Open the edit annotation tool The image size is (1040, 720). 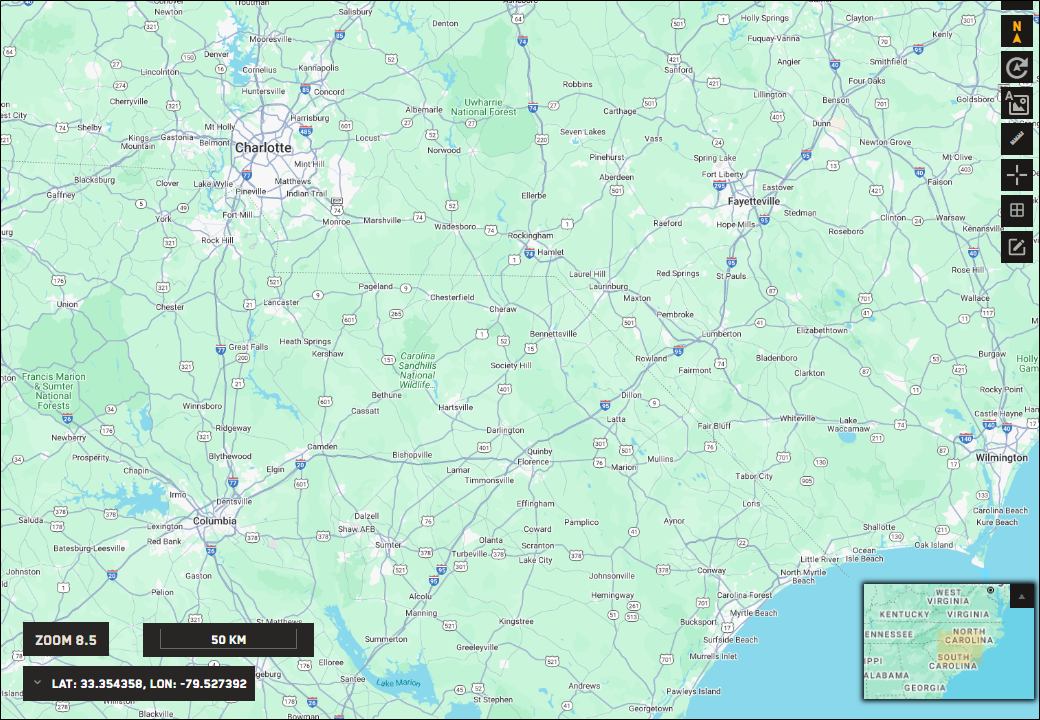point(1017,247)
